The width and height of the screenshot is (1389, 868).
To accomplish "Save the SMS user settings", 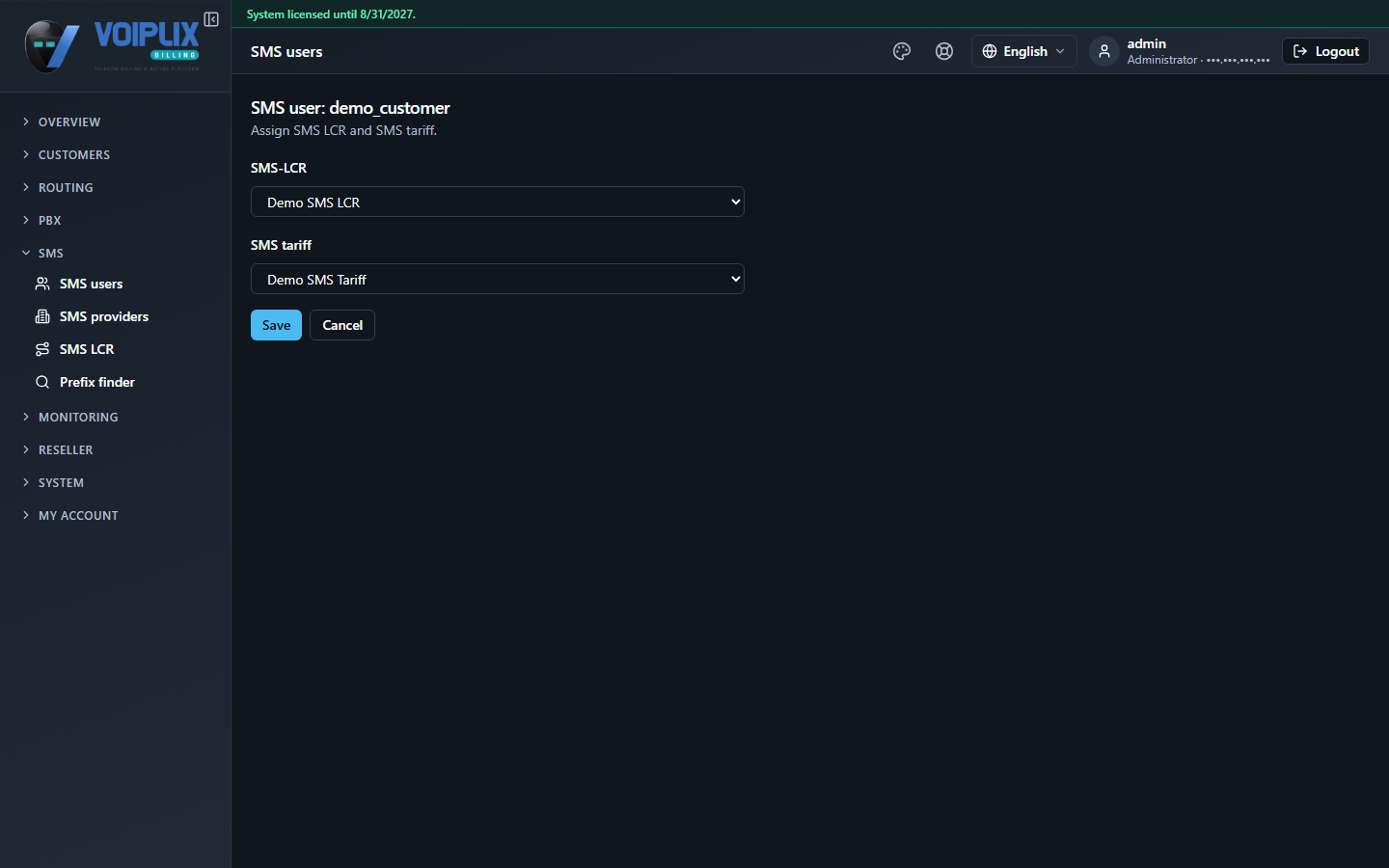I will 276,325.
